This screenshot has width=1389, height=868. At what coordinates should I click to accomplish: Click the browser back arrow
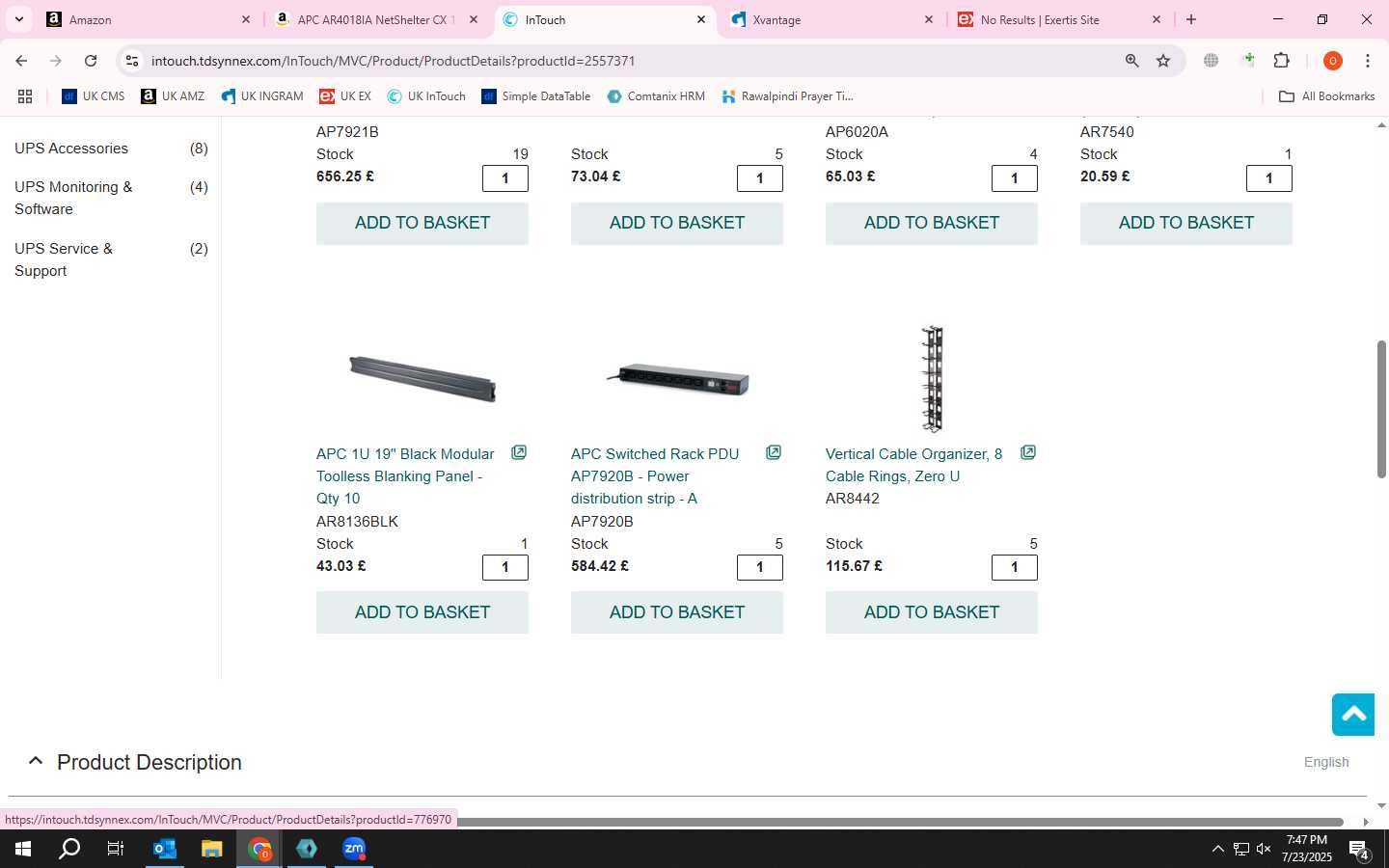pyautogui.click(x=21, y=61)
